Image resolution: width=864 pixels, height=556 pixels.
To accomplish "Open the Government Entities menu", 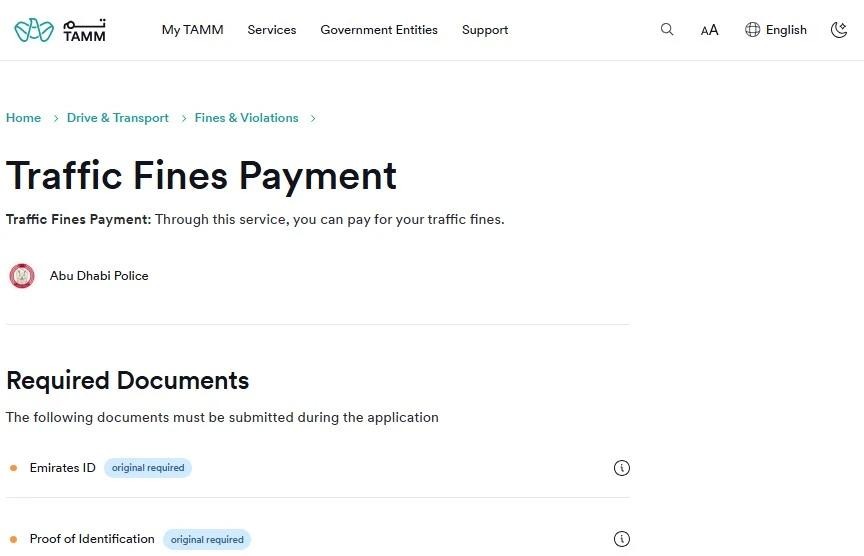I will click(x=379, y=30).
